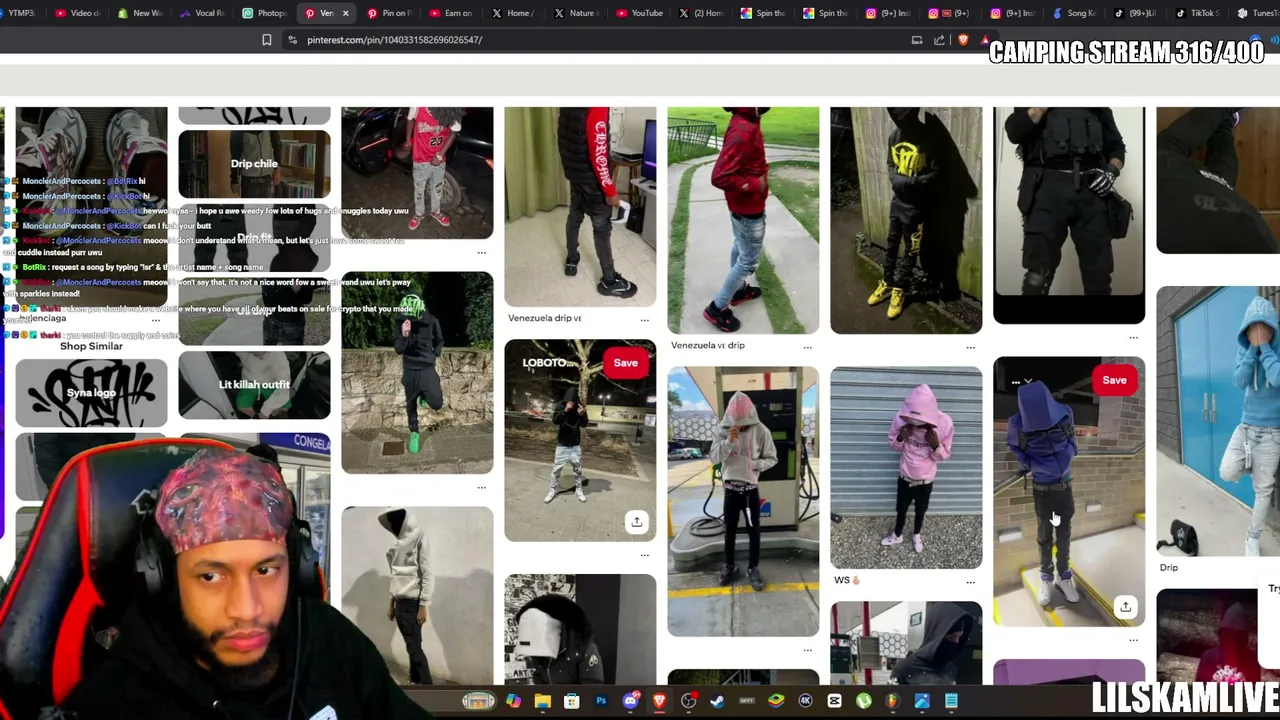Open Photos app from taskbar
This screenshot has height=720, width=1280.
tap(922, 701)
